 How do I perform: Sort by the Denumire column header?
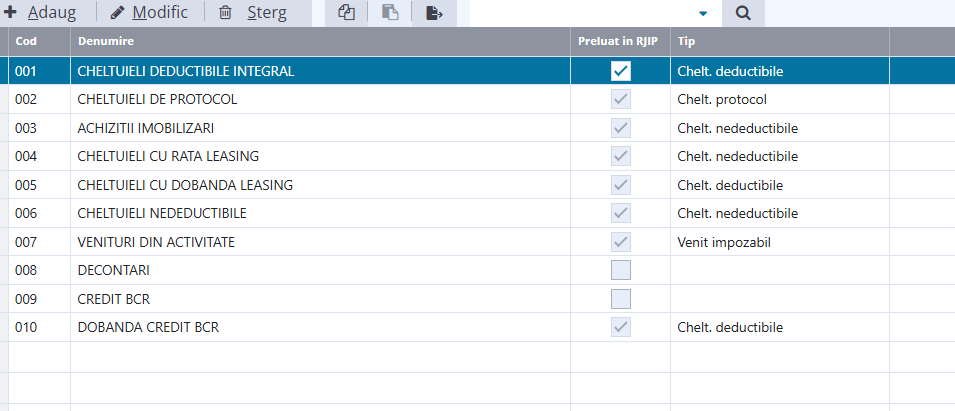[x=320, y=41]
